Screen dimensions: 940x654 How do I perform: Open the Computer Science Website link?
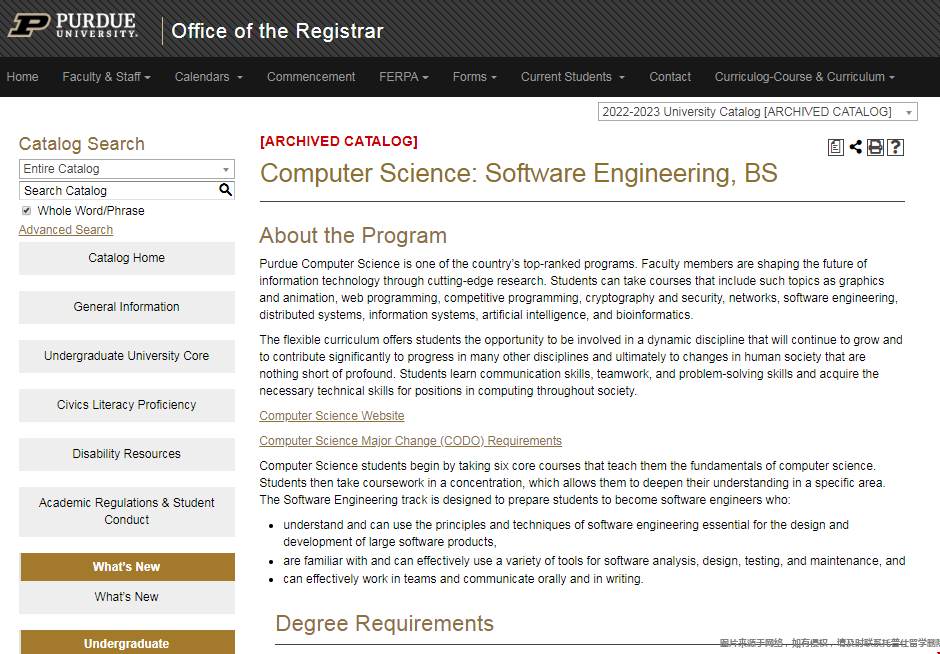[x=332, y=416]
